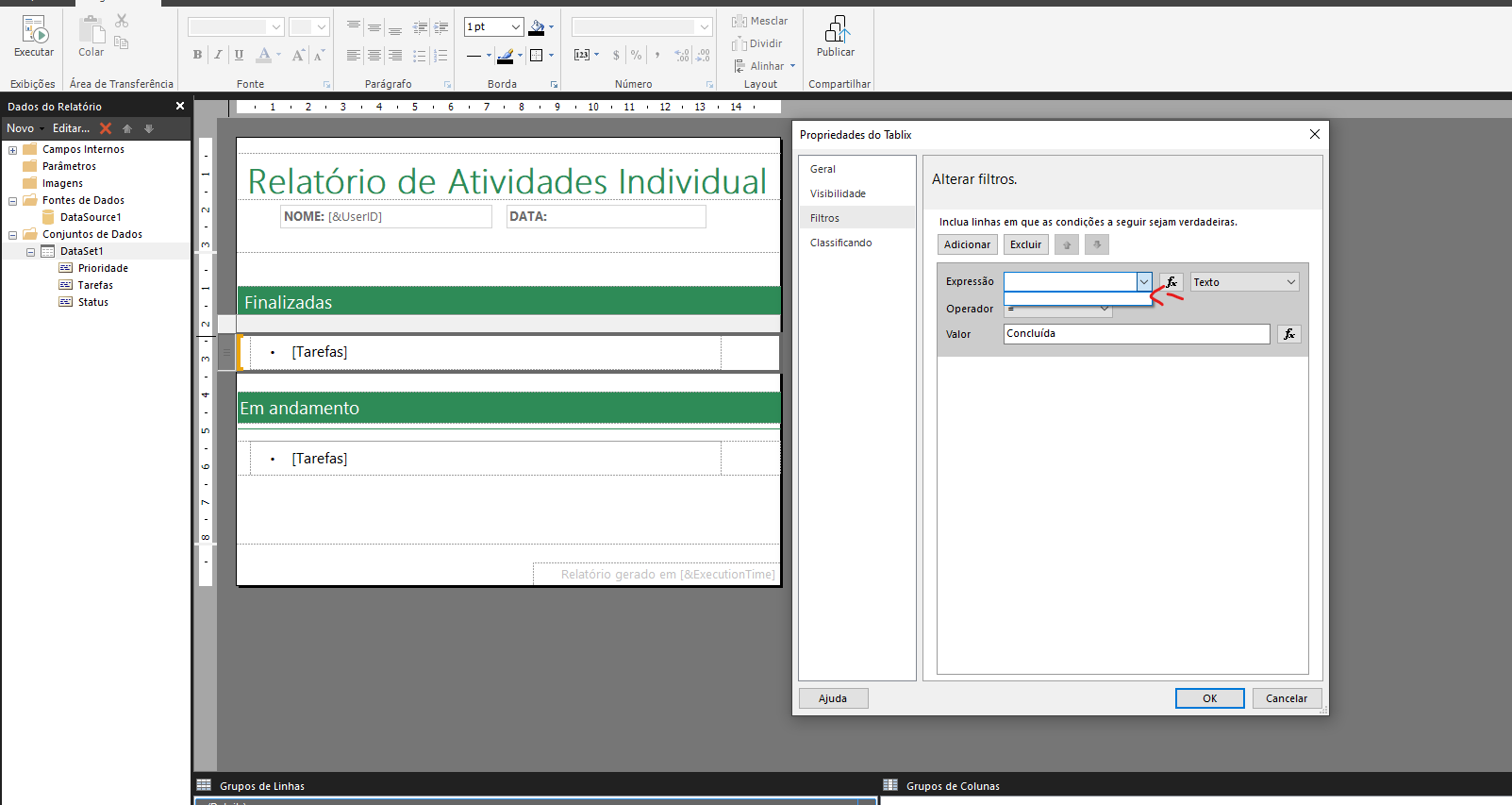
Task: Click the Adicionar filter button
Action: [967, 244]
